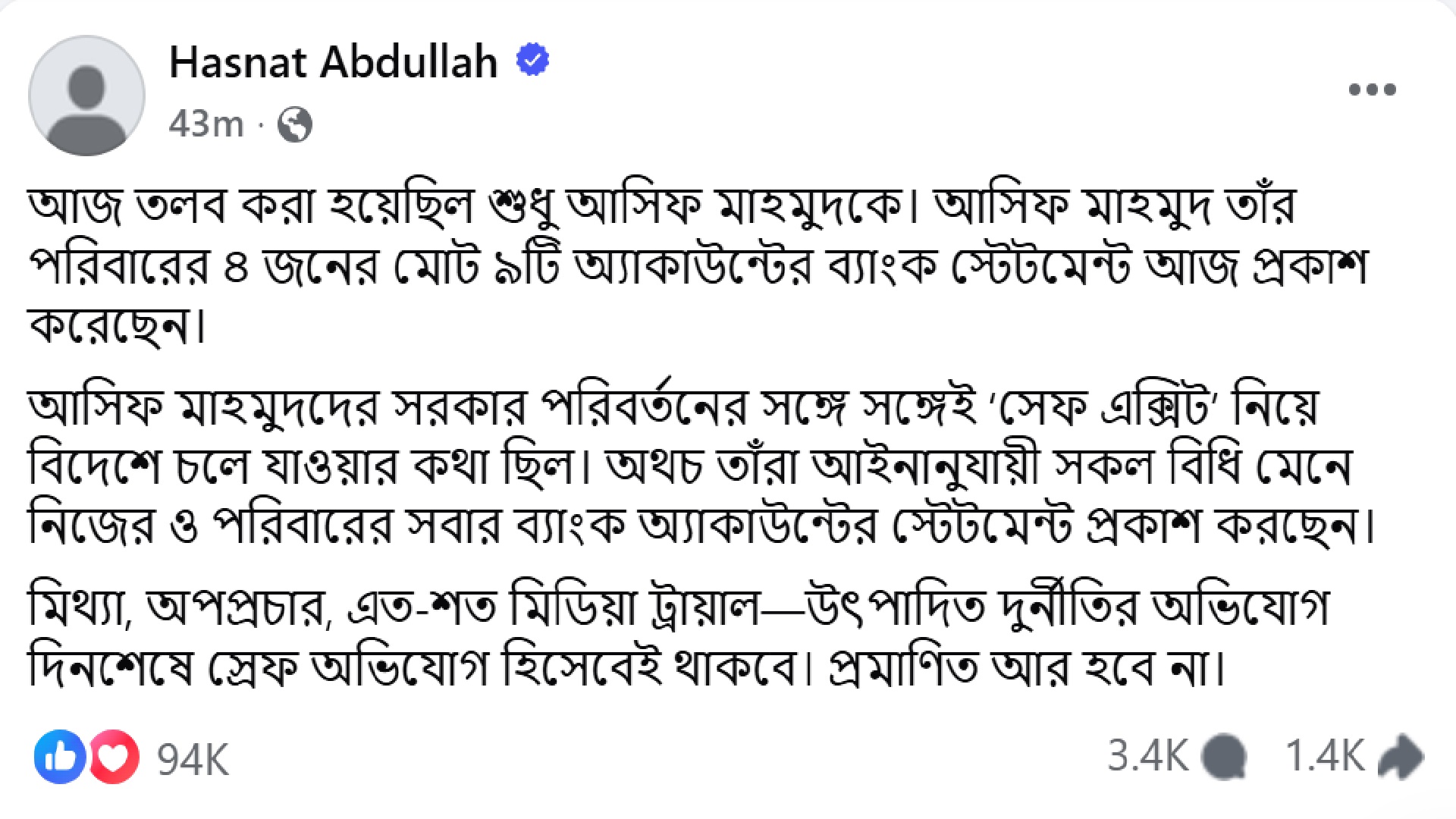Image resolution: width=1456 pixels, height=819 pixels.
Task: Click the blue verified badge
Action: click(x=532, y=60)
